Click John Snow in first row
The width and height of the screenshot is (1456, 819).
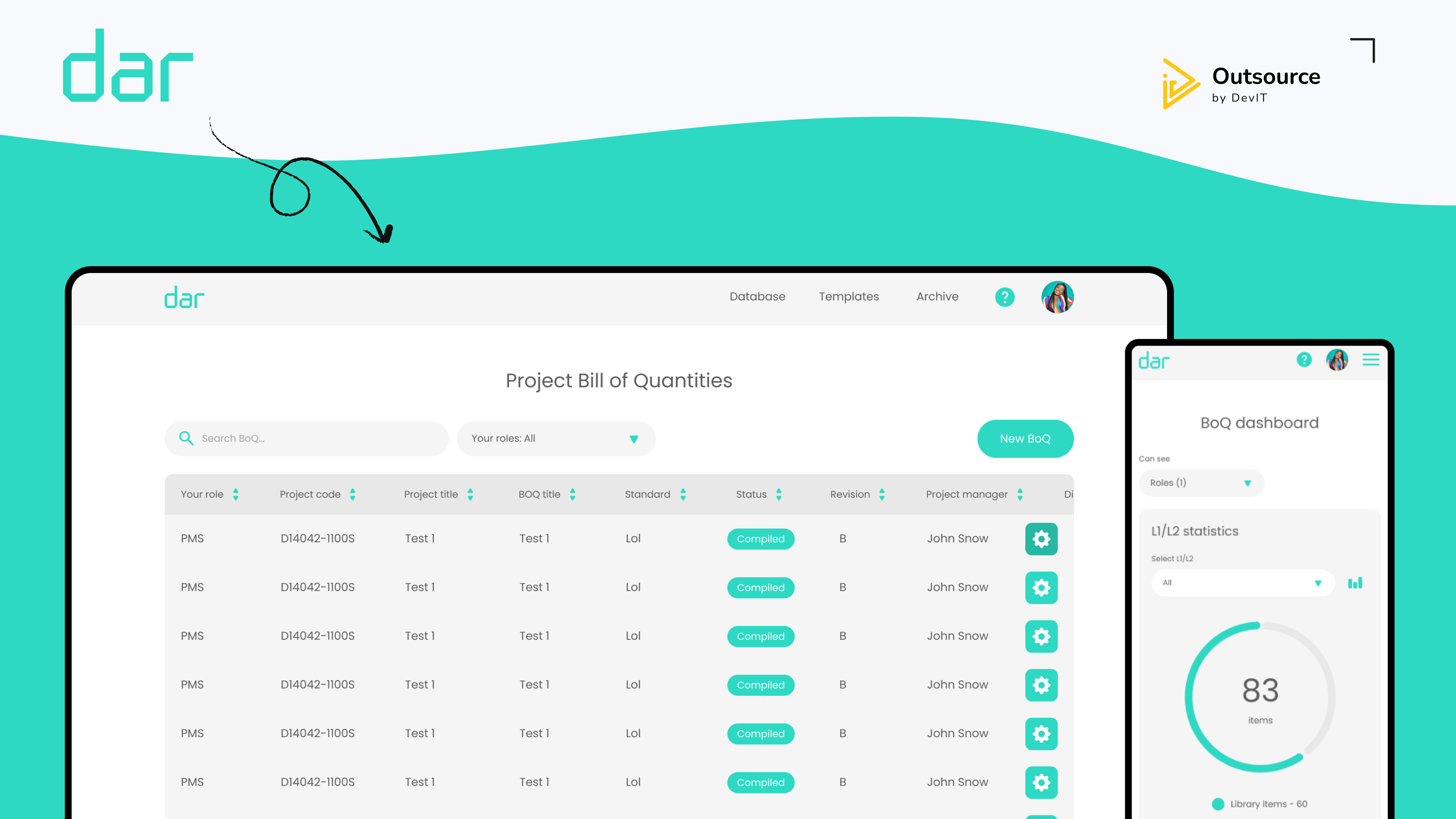point(957,539)
